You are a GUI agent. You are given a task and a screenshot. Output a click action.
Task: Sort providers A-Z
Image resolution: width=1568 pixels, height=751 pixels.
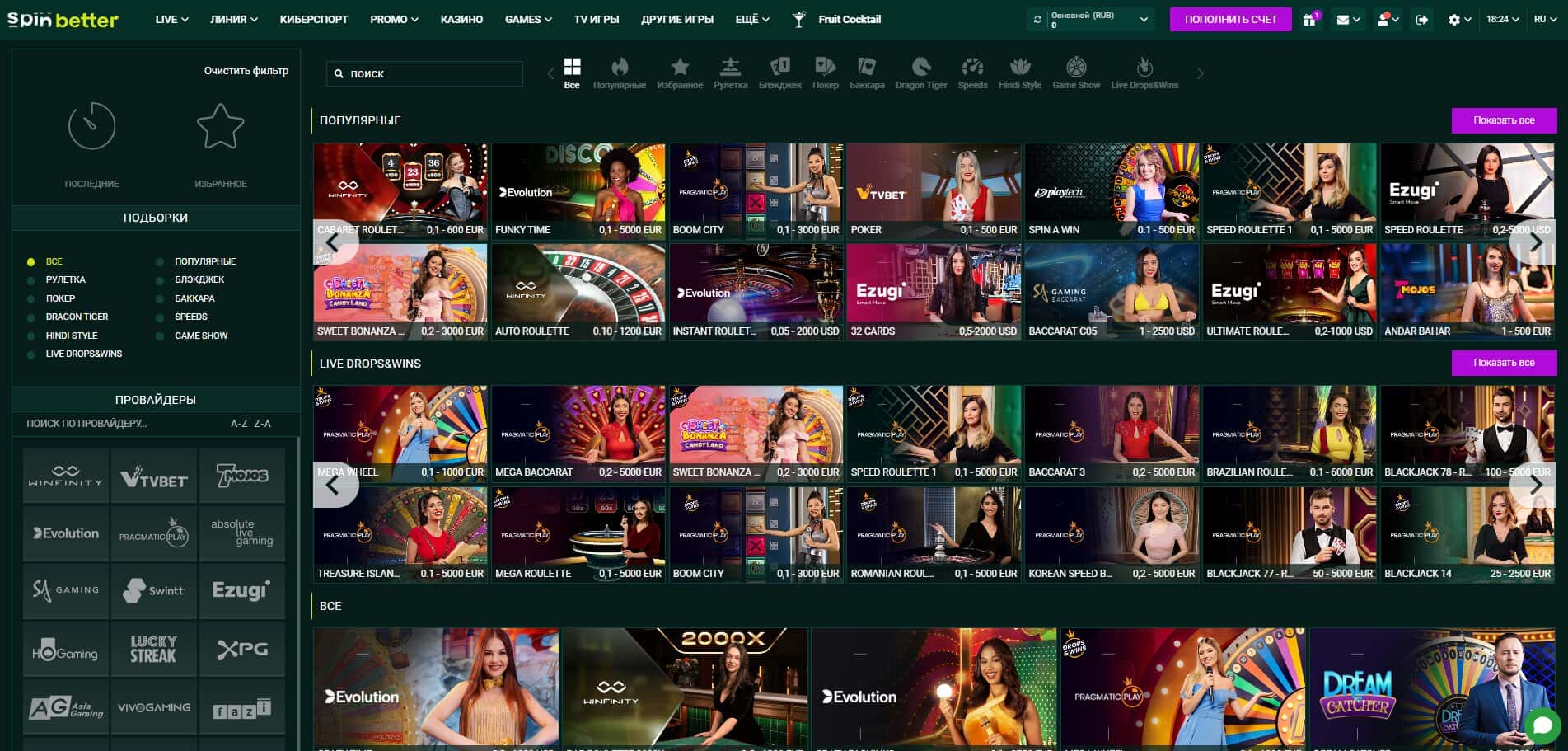tap(239, 424)
